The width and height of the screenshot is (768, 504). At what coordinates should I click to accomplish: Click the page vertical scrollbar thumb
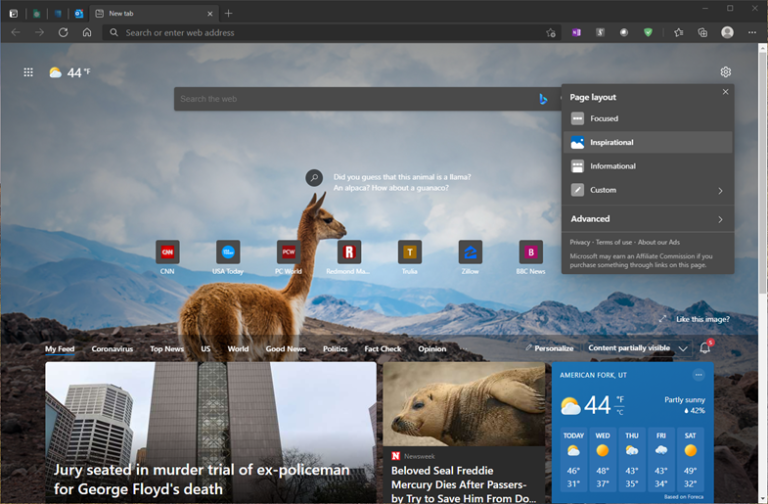763,172
